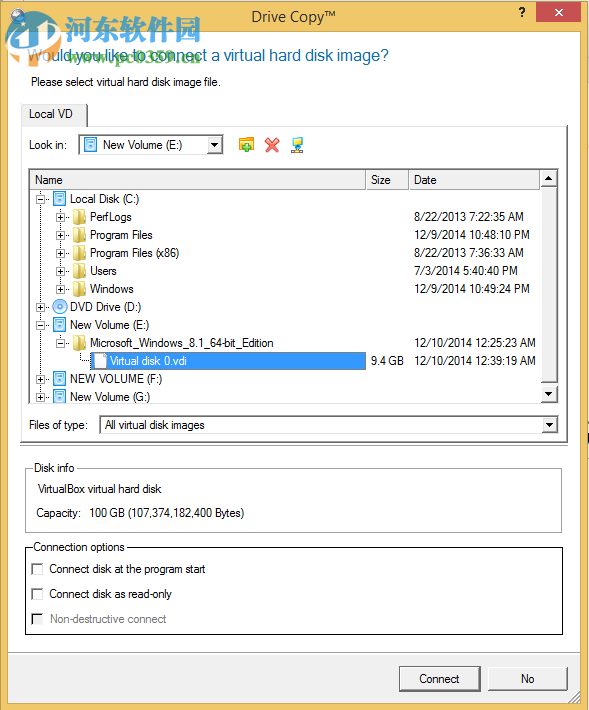This screenshot has width=589, height=710.
Task: Sort by the Size column header
Action: pos(387,180)
